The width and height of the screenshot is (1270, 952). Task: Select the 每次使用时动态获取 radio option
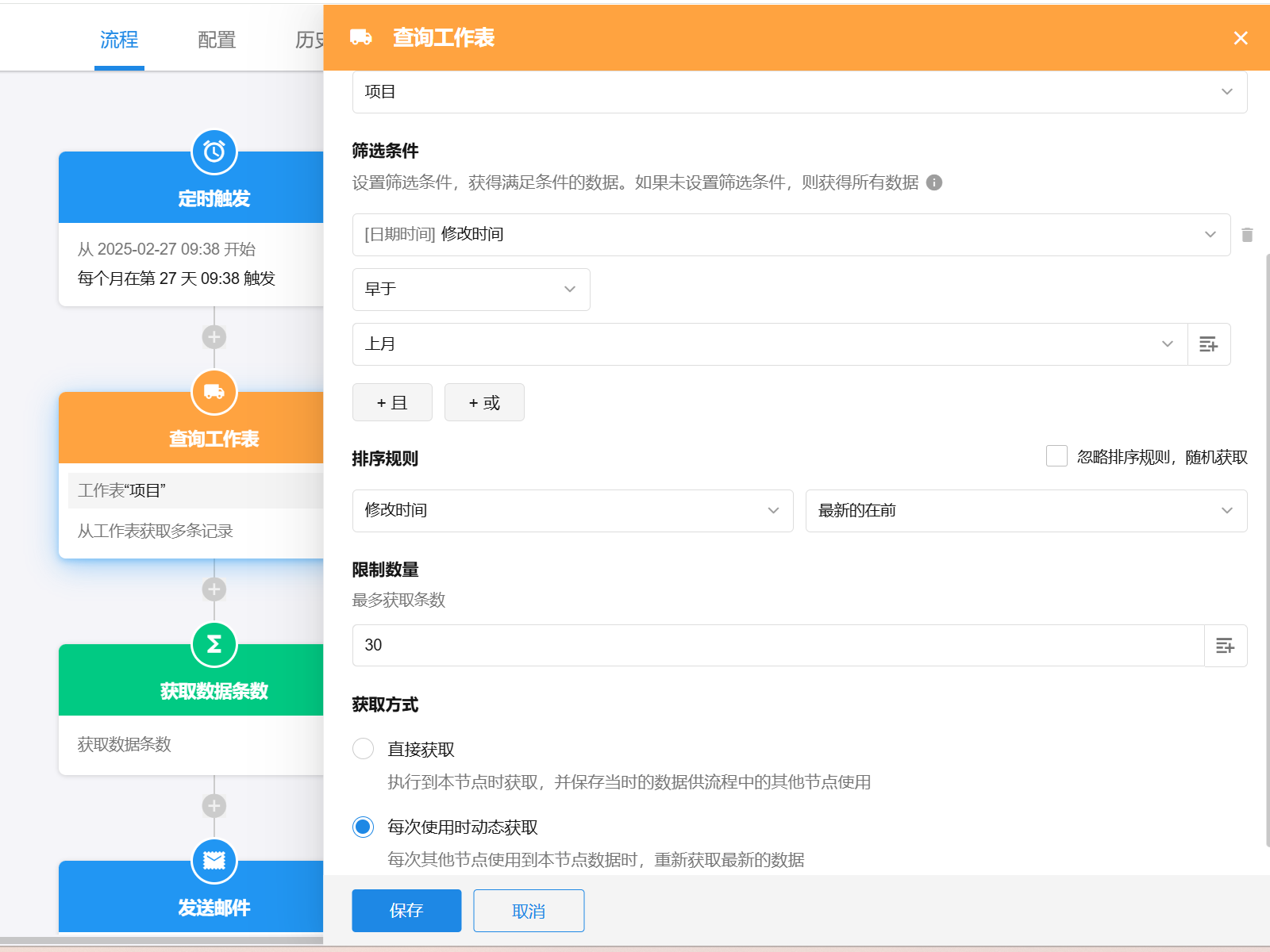click(x=364, y=827)
